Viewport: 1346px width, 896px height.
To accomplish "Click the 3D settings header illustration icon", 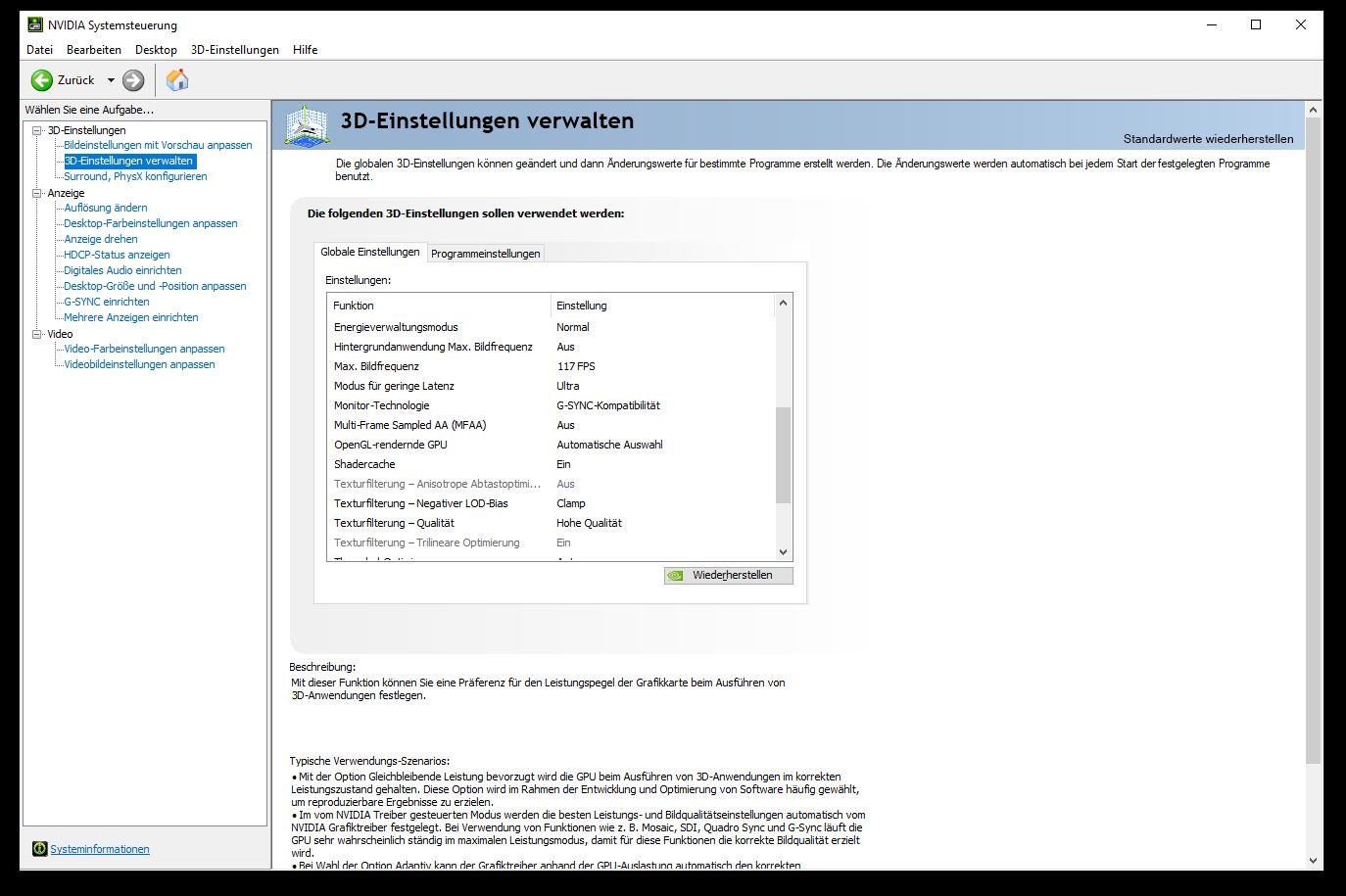I will click(307, 126).
